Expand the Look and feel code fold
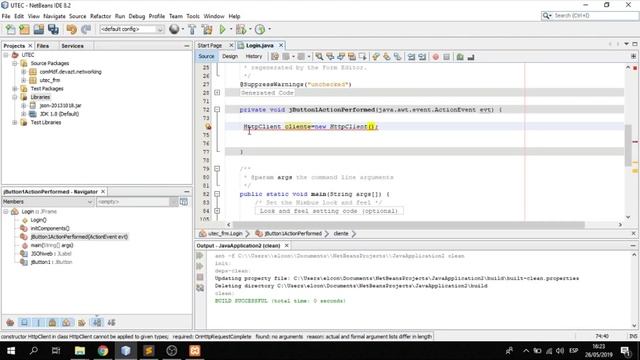Viewport: 640px width, 360px height. 217,211
